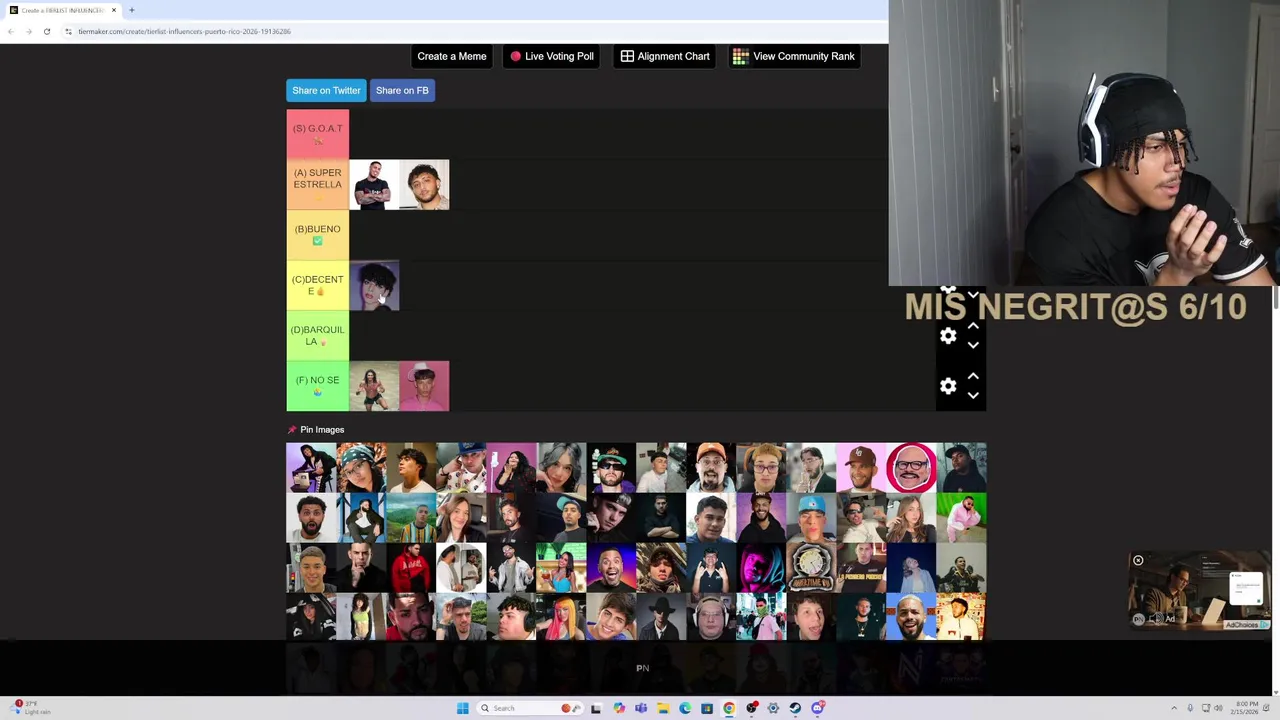Open settings gear for the F NO SE row
Screen dimensions: 1280x720
(948, 386)
